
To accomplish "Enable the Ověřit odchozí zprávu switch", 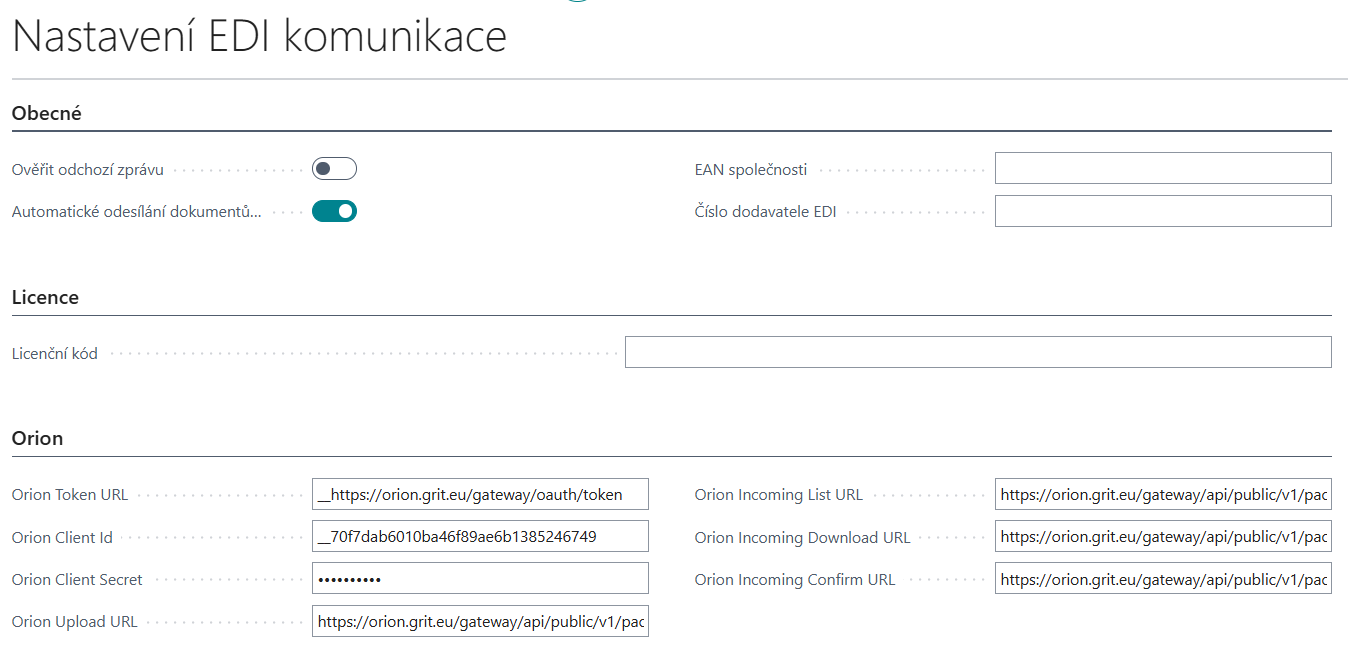I will coord(334,169).
